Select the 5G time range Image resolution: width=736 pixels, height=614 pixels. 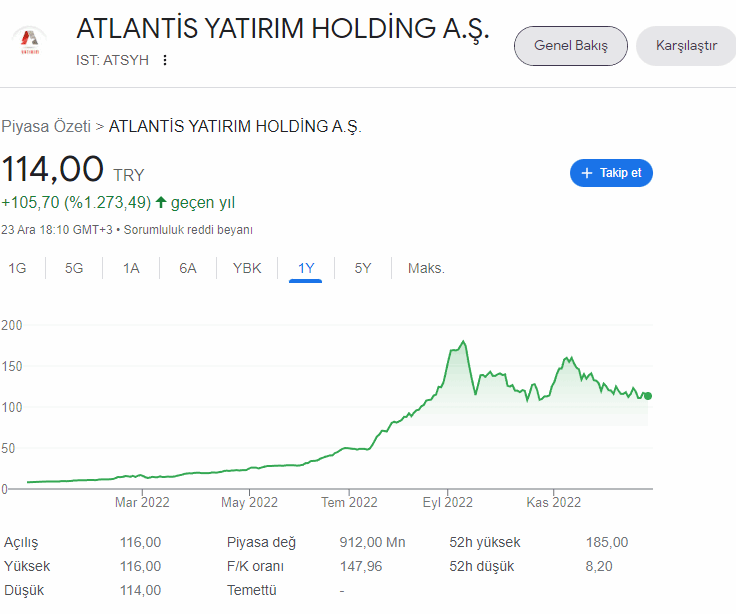(x=74, y=268)
